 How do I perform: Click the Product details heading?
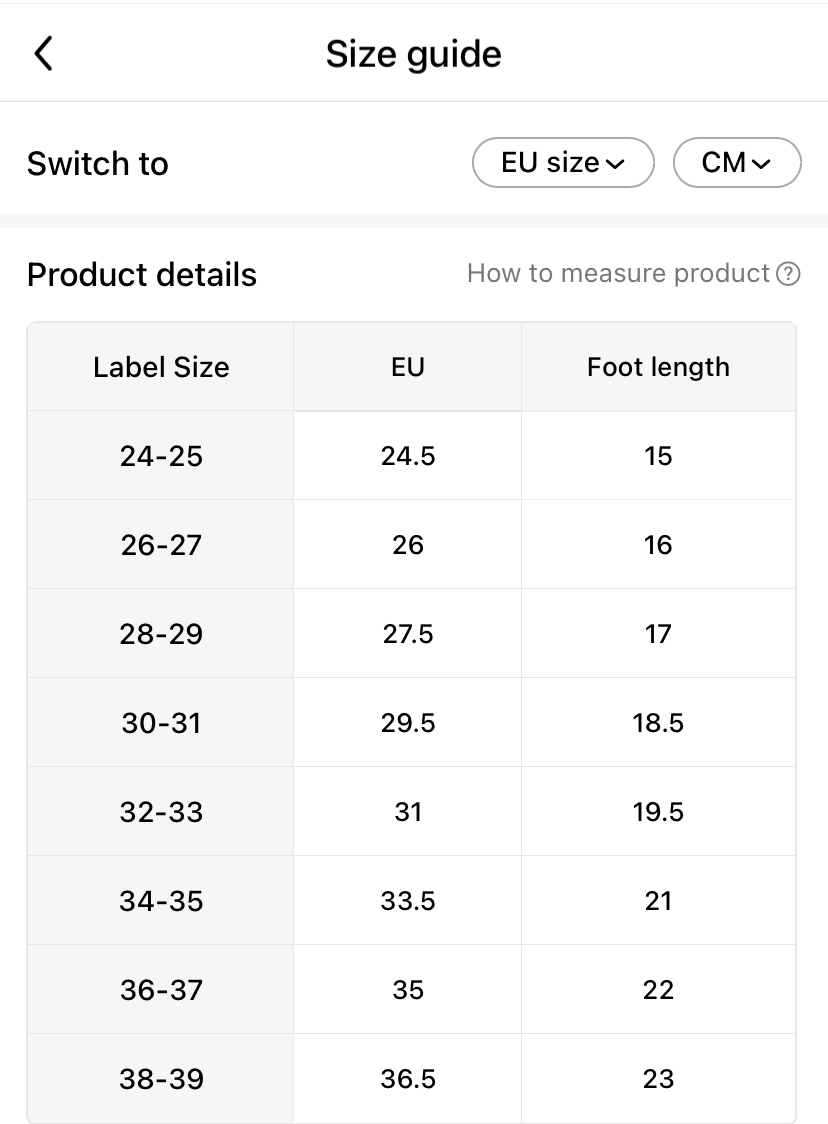pyautogui.click(x=142, y=275)
